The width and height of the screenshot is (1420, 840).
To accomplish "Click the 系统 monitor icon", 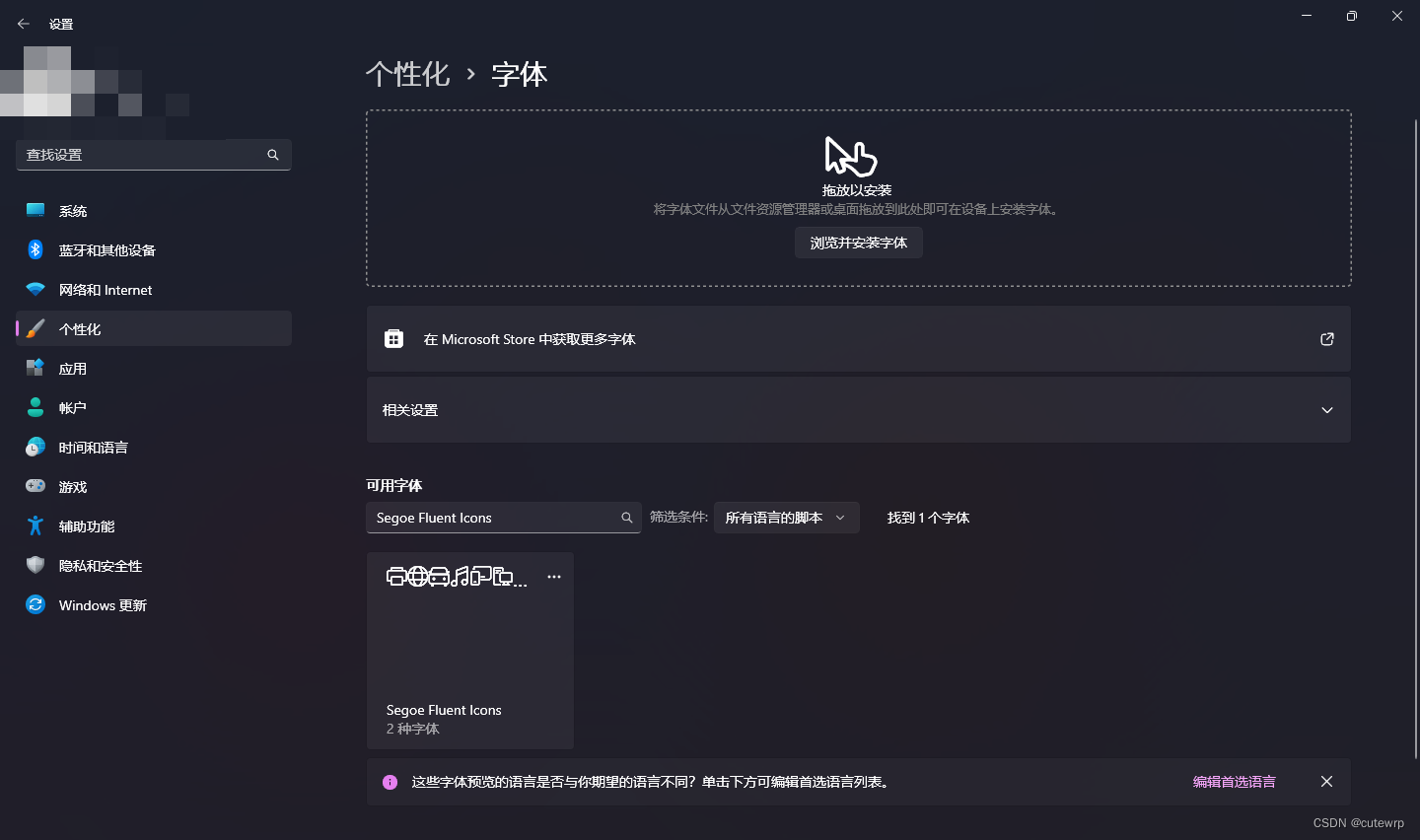I will (x=35, y=210).
